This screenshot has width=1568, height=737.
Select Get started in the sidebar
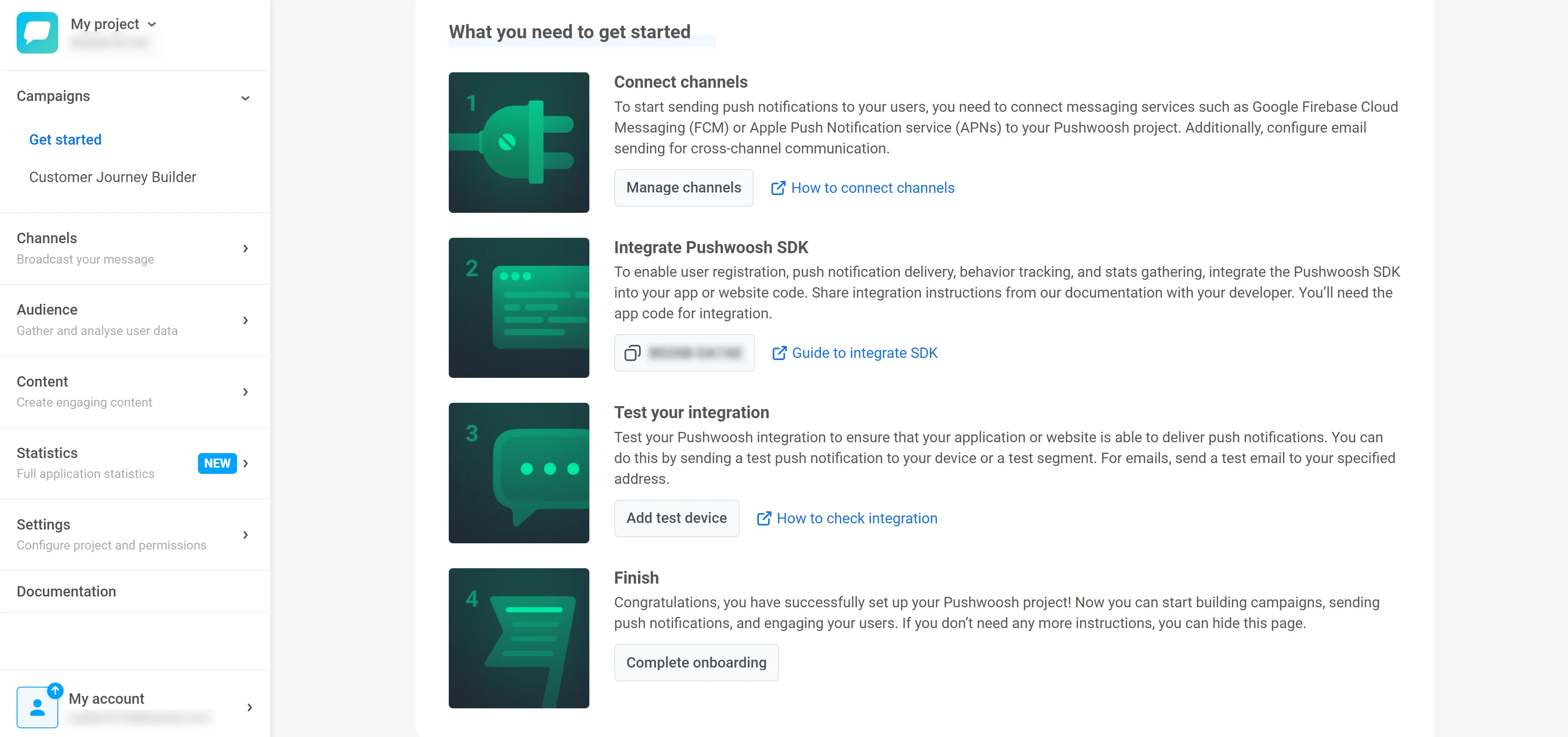[x=65, y=139]
